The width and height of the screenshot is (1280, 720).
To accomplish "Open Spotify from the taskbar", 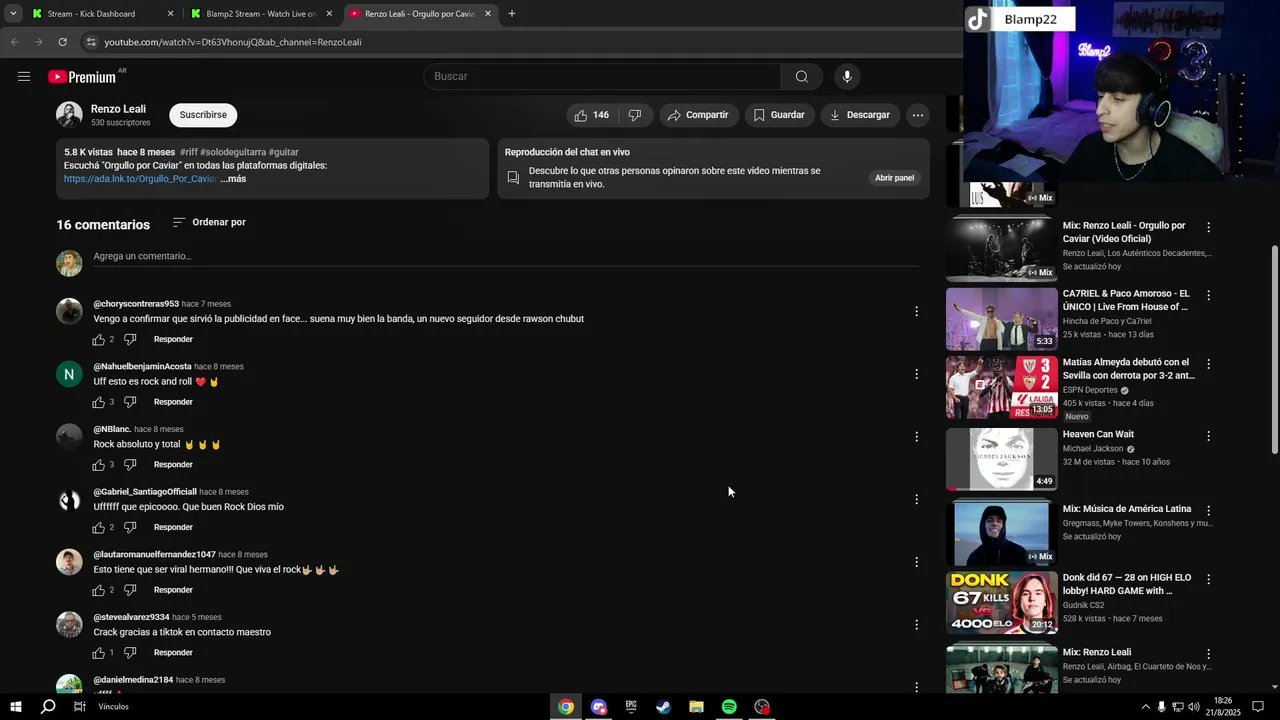I will (729, 707).
